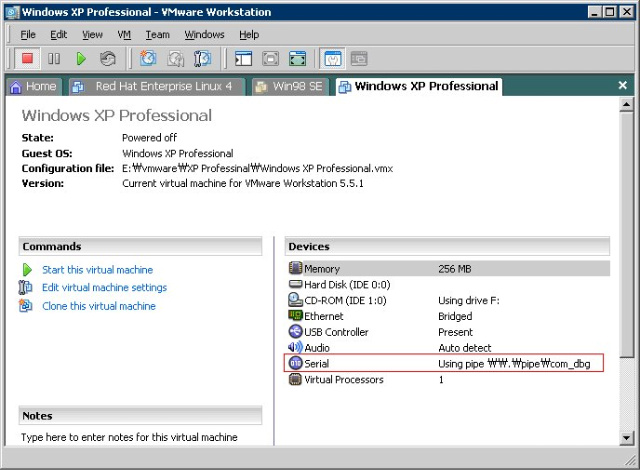Select the USB Controller label
Screen dimensions: 640x470
[x=336, y=332]
